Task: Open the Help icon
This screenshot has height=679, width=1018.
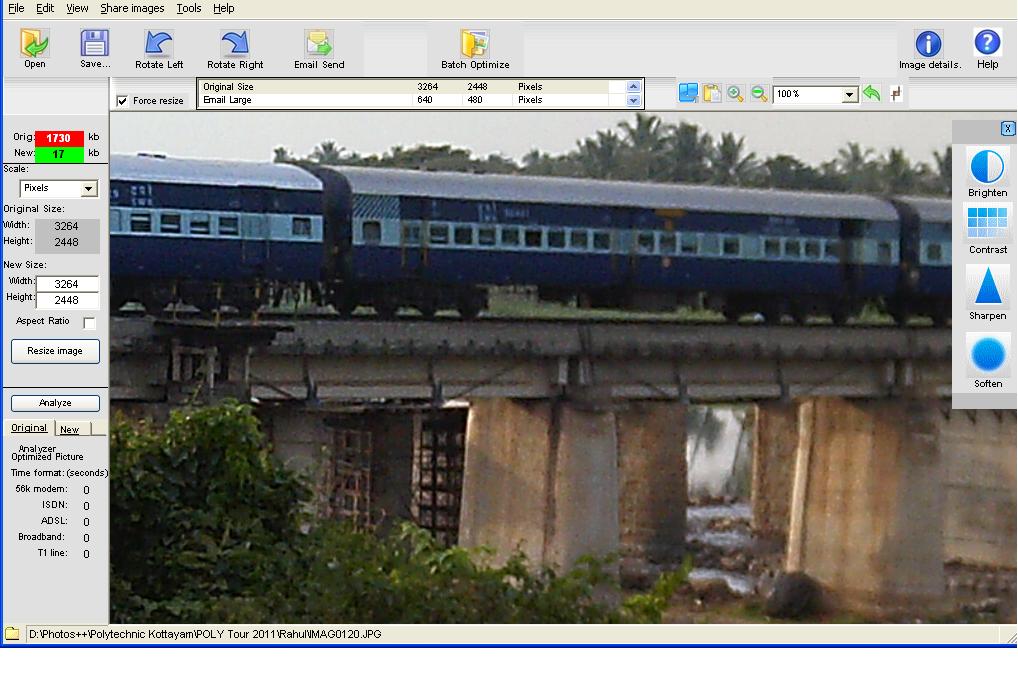Action: point(987,43)
